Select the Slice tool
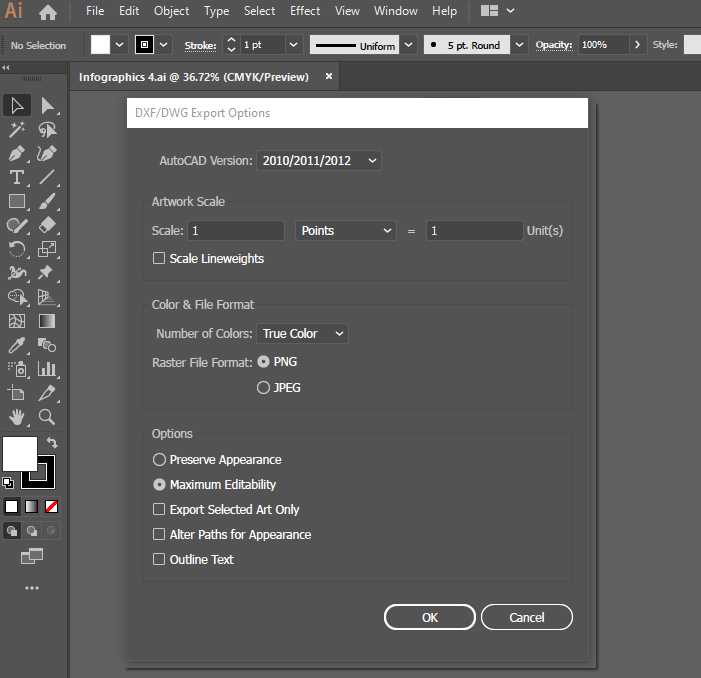The width and height of the screenshot is (701, 678). 47,393
